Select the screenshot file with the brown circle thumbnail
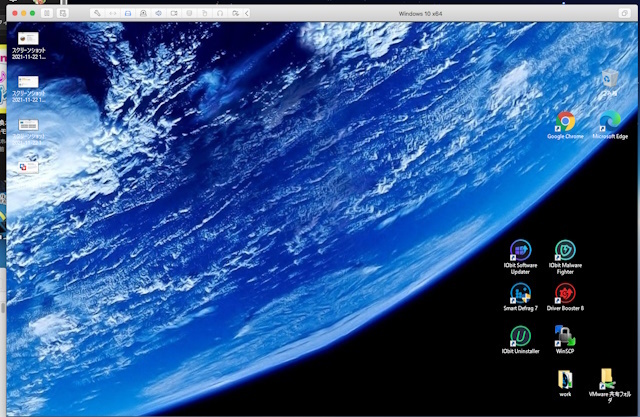 [x=29, y=45]
